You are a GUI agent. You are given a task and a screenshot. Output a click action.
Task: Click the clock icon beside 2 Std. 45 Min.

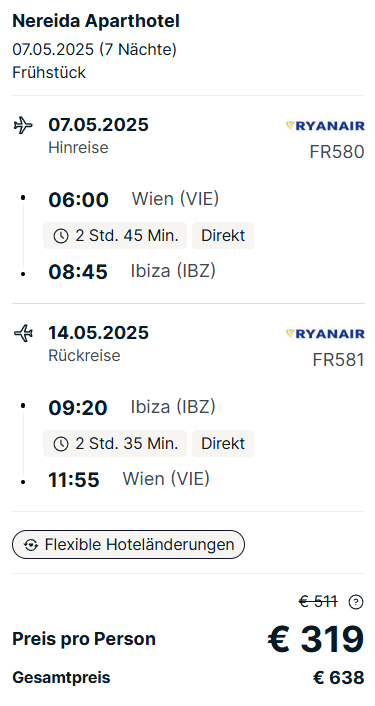(x=61, y=236)
